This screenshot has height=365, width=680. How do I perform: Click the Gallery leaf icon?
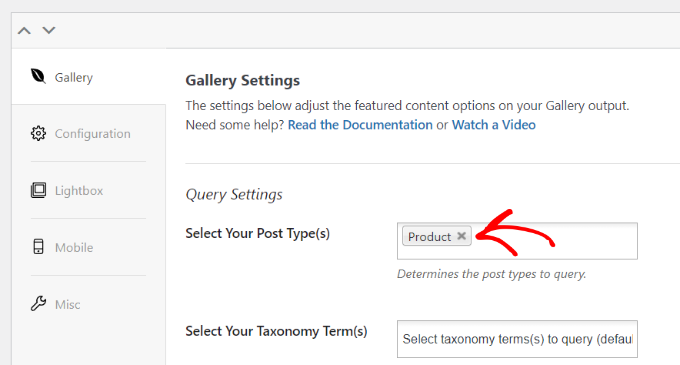point(38,77)
